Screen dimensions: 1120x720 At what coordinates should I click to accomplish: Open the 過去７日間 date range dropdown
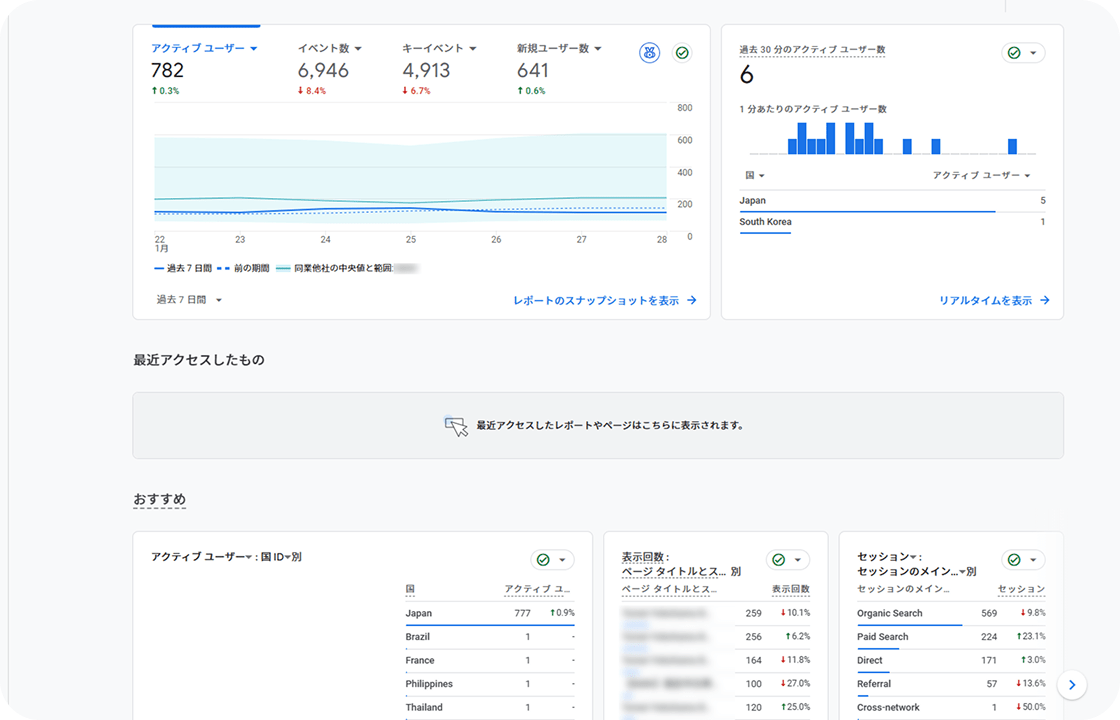[x=189, y=300]
